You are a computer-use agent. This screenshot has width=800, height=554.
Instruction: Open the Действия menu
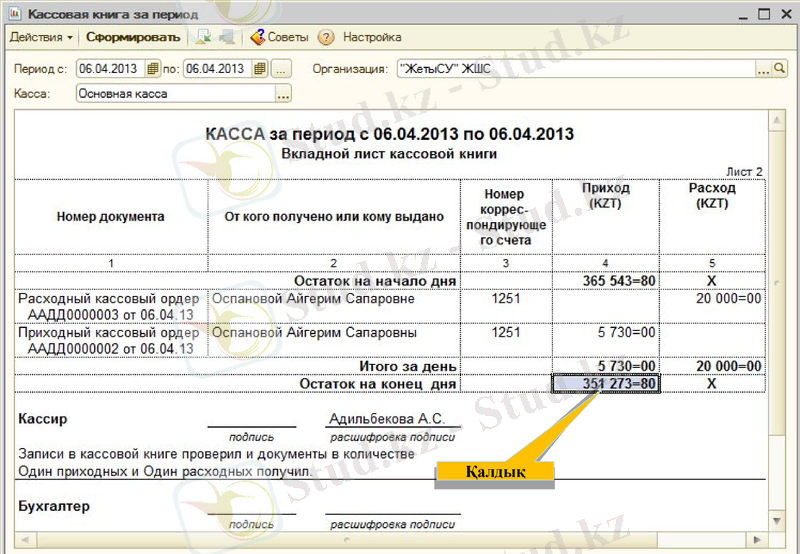(40, 37)
